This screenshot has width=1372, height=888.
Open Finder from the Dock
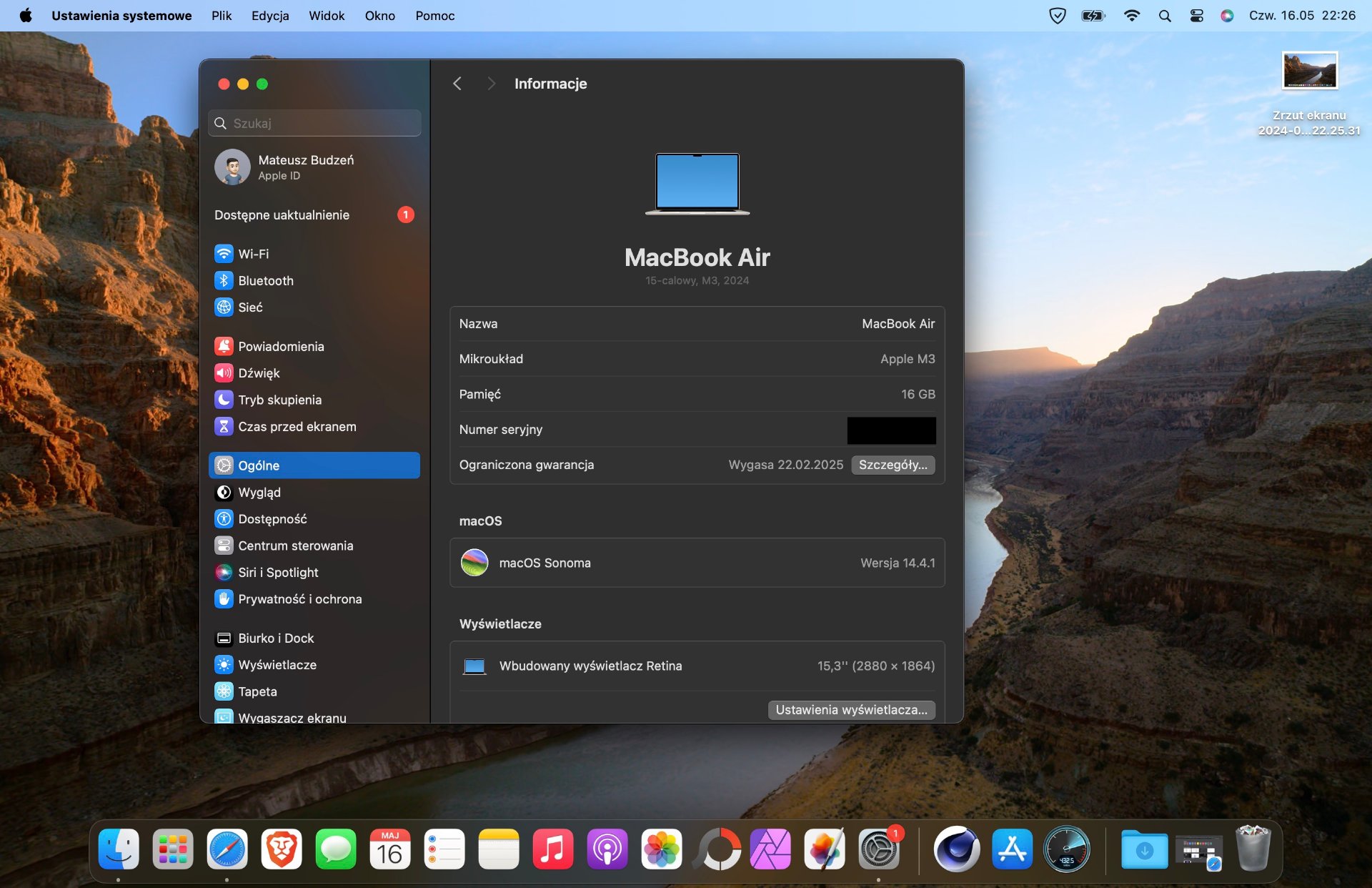point(119,849)
